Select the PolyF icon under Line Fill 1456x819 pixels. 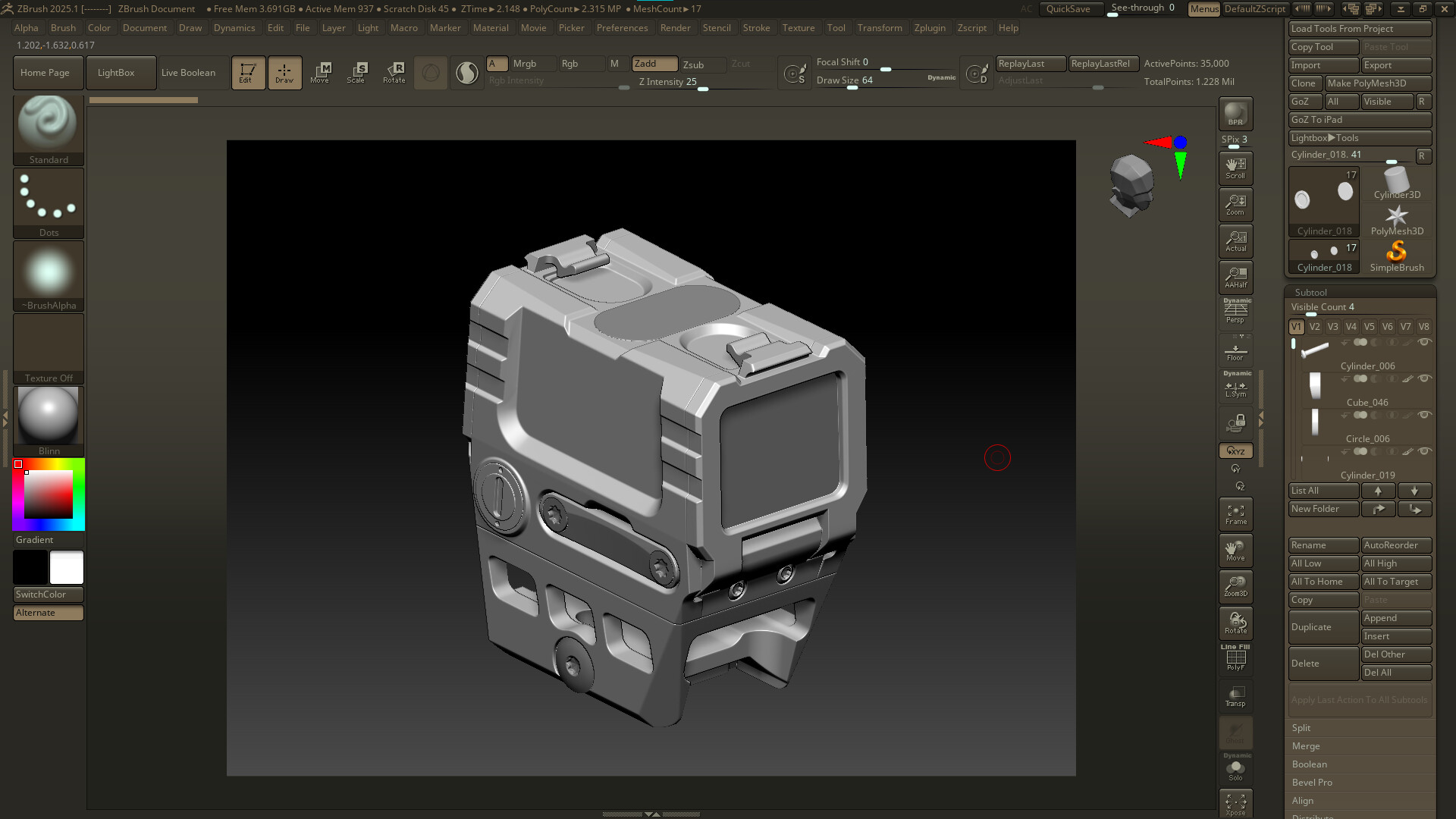pos(1235,659)
